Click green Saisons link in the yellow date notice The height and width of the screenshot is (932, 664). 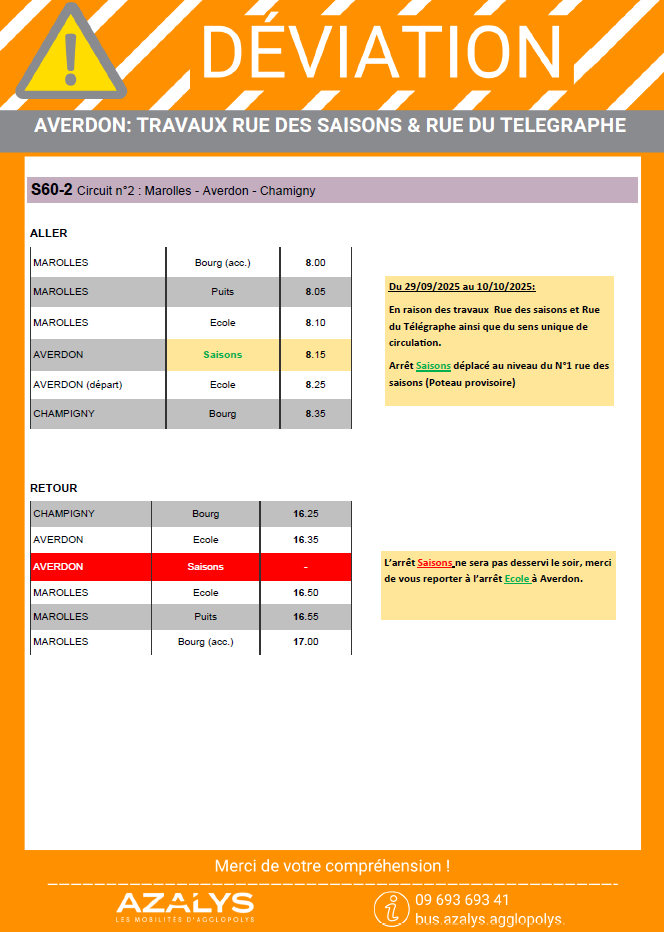pos(433,366)
